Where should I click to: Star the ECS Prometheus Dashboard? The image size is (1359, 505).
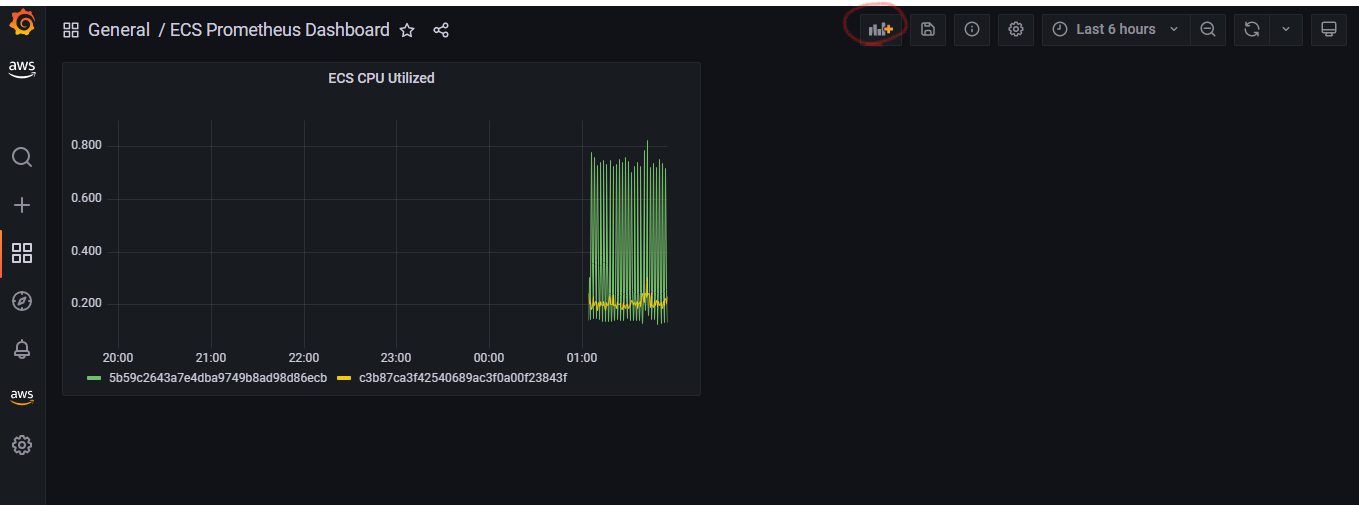(x=407, y=30)
